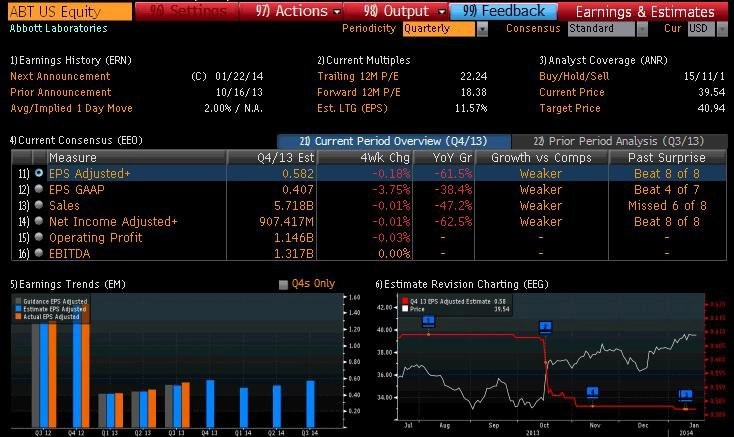Click the Target Price value 40.94
The image size is (734, 437).
pos(712,108)
